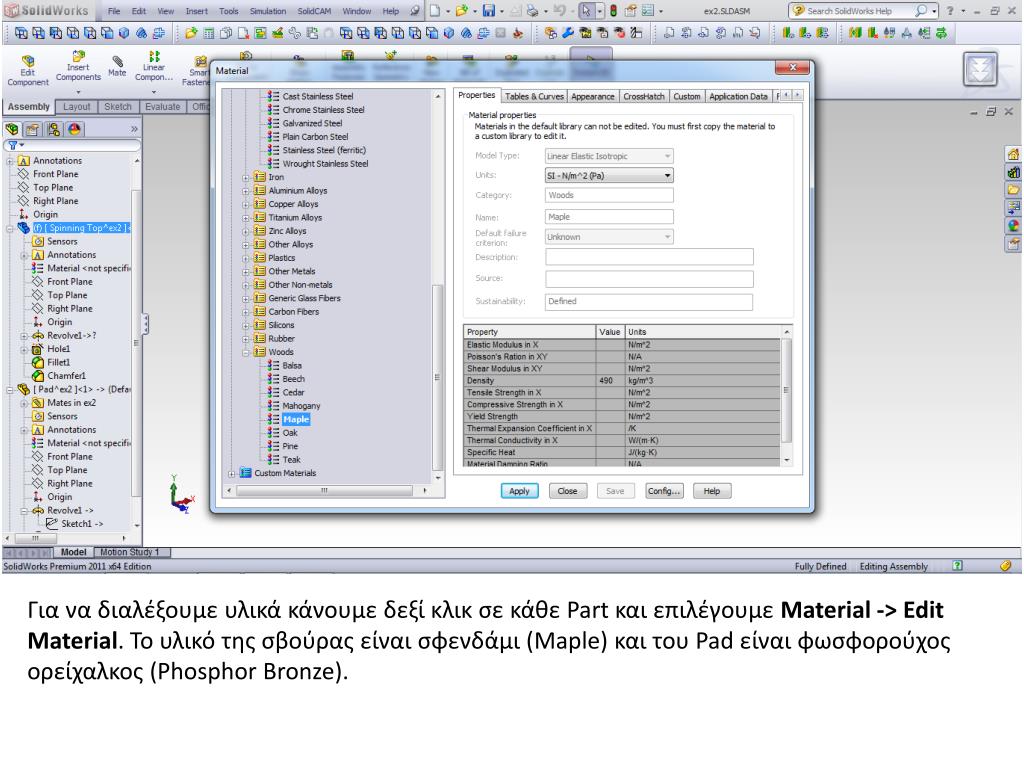
Task: Click the SolidWorks Resources home icon in task pane
Action: (1013, 155)
